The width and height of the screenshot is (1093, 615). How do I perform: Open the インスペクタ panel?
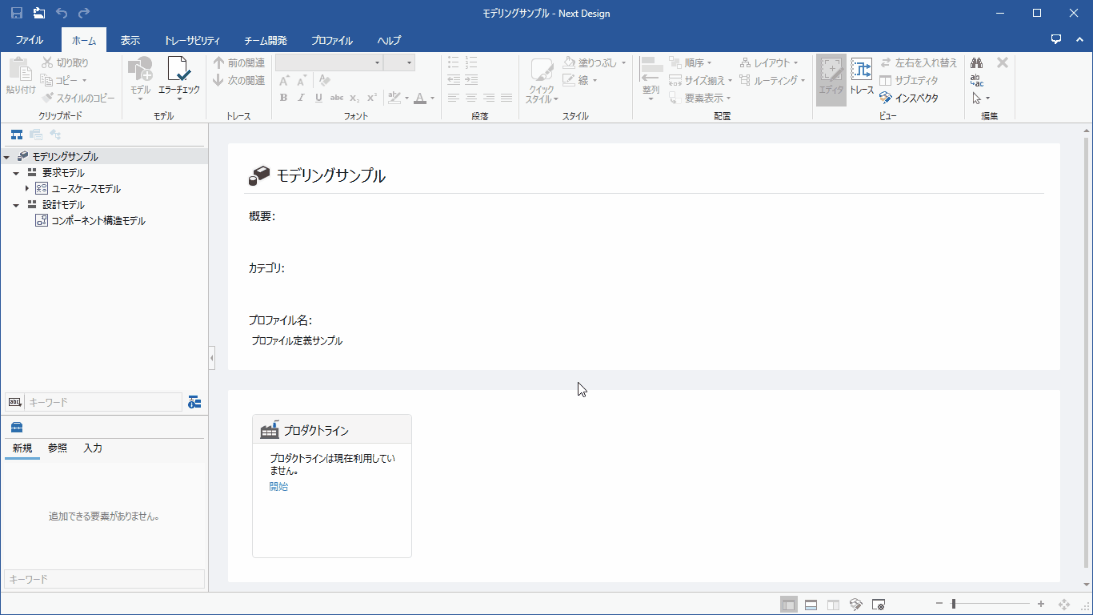(x=909, y=98)
